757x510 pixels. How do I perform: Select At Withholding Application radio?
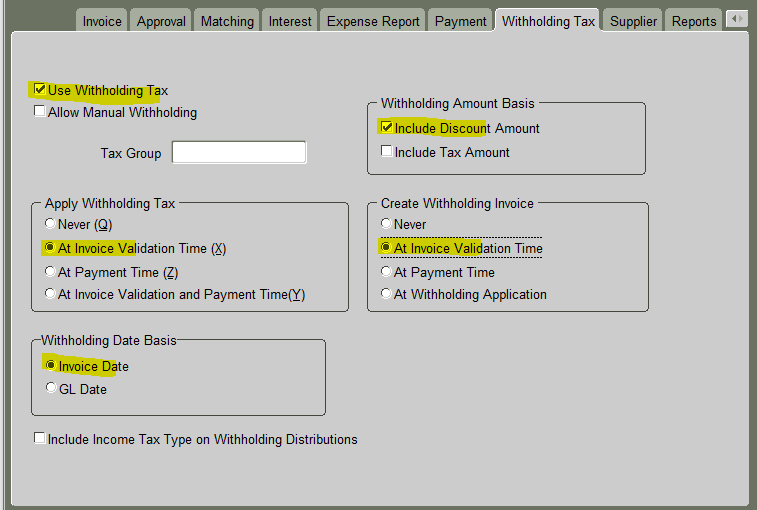(x=386, y=294)
